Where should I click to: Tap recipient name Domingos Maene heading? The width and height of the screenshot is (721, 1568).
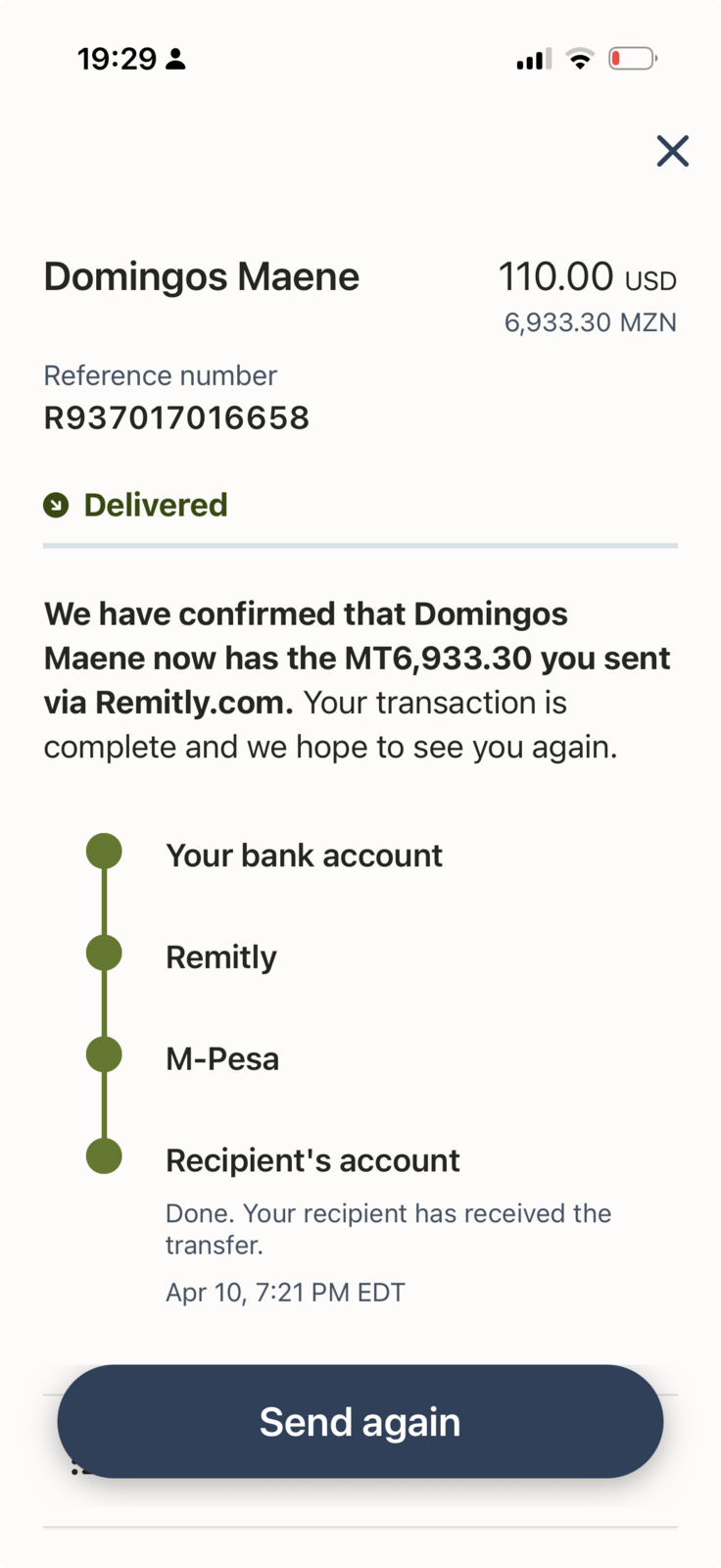(202, 277)
